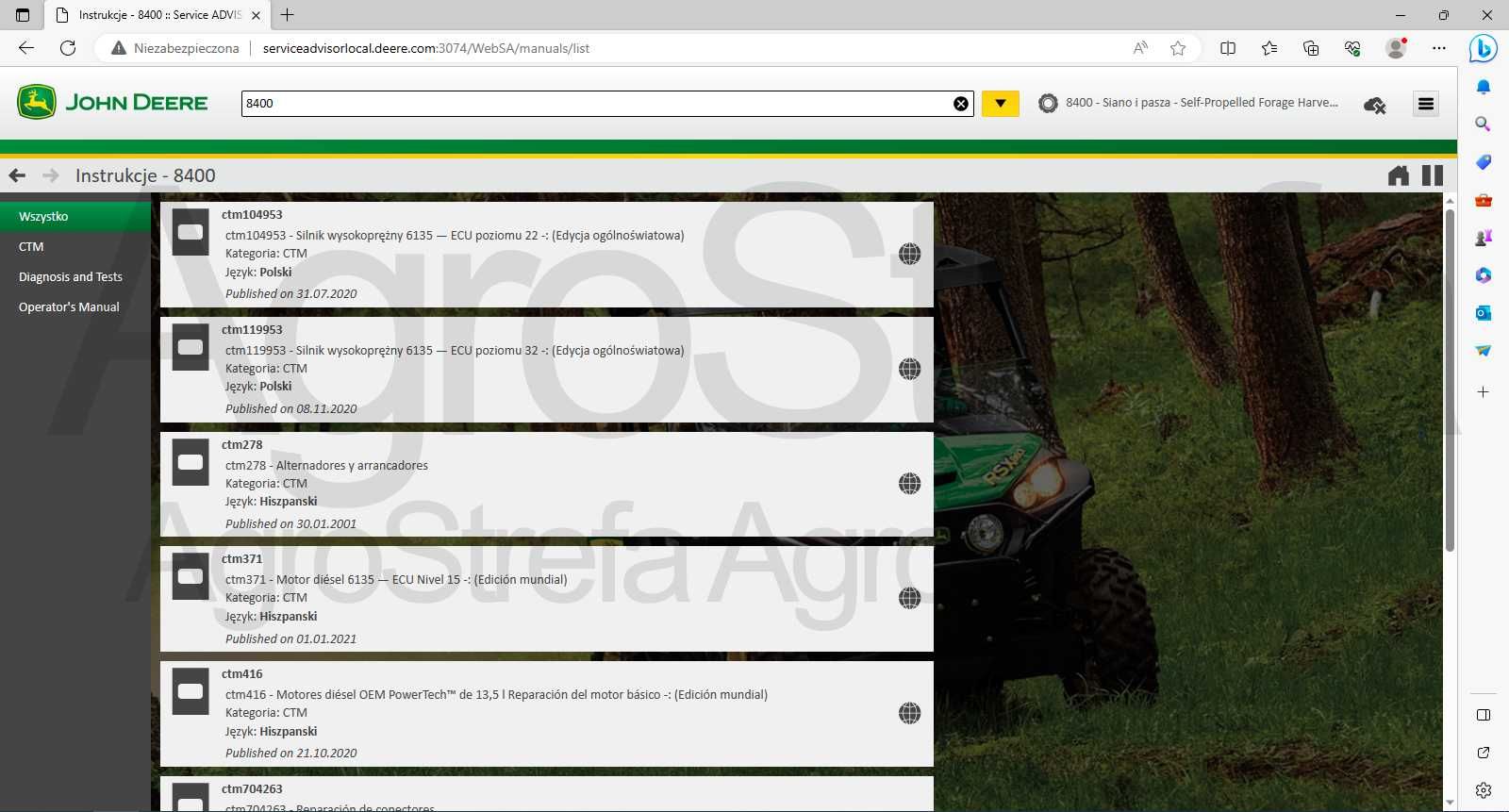Click the page vertical scrollbar thumb
This screenshot has width=1509, height=812.
coord(1450,380)
